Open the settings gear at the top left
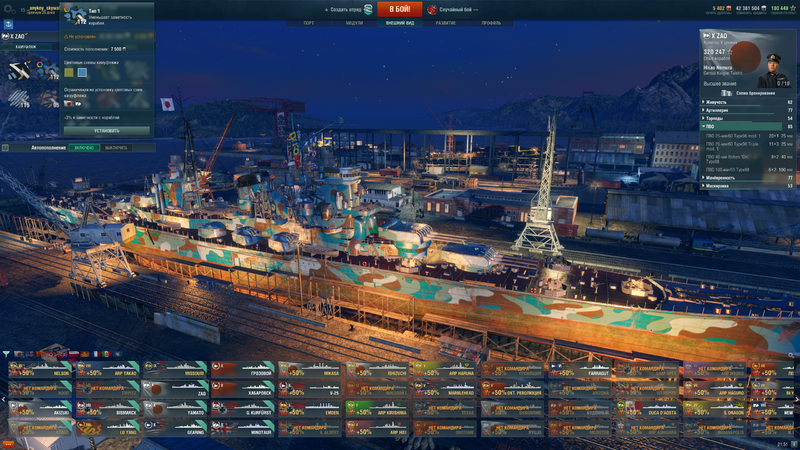Image resolution: width=800 pixels, height=450 pixels. [9, 9]
